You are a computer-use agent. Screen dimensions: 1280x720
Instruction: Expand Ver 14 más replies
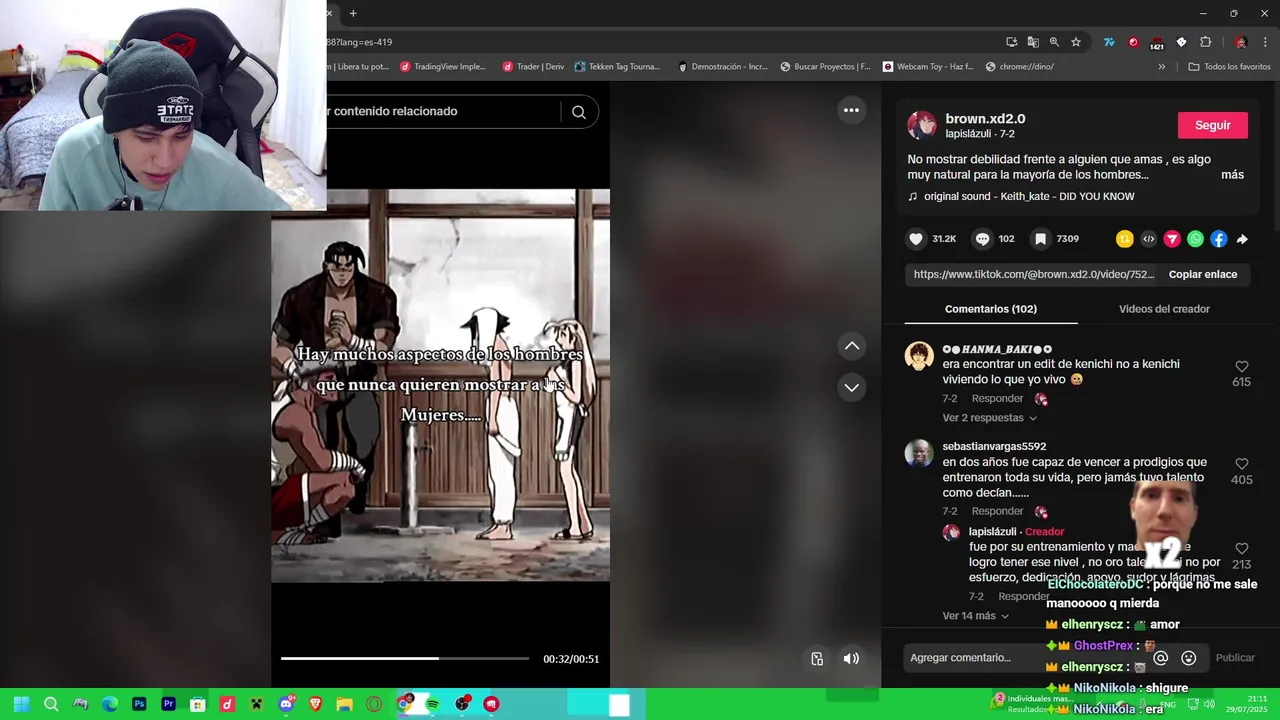pyautogui.click(x=976, y=616)
